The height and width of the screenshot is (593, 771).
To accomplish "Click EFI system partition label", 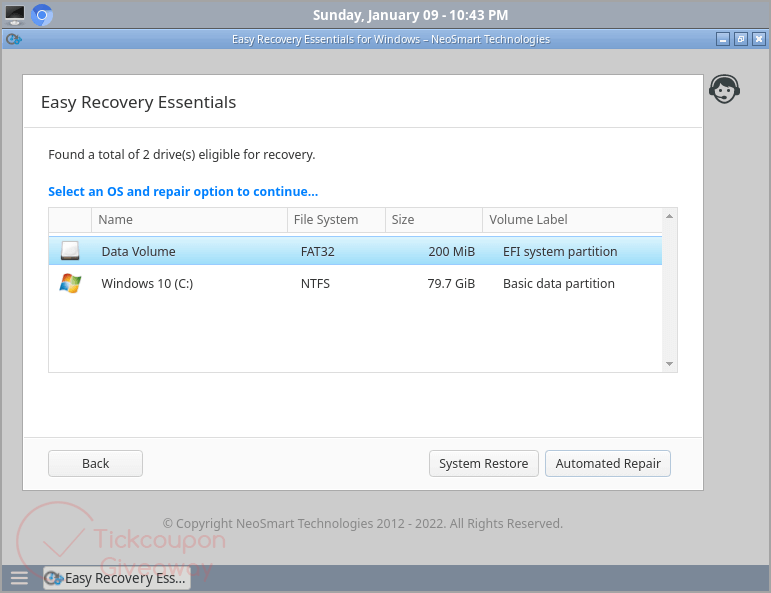I will coord(560,251).
